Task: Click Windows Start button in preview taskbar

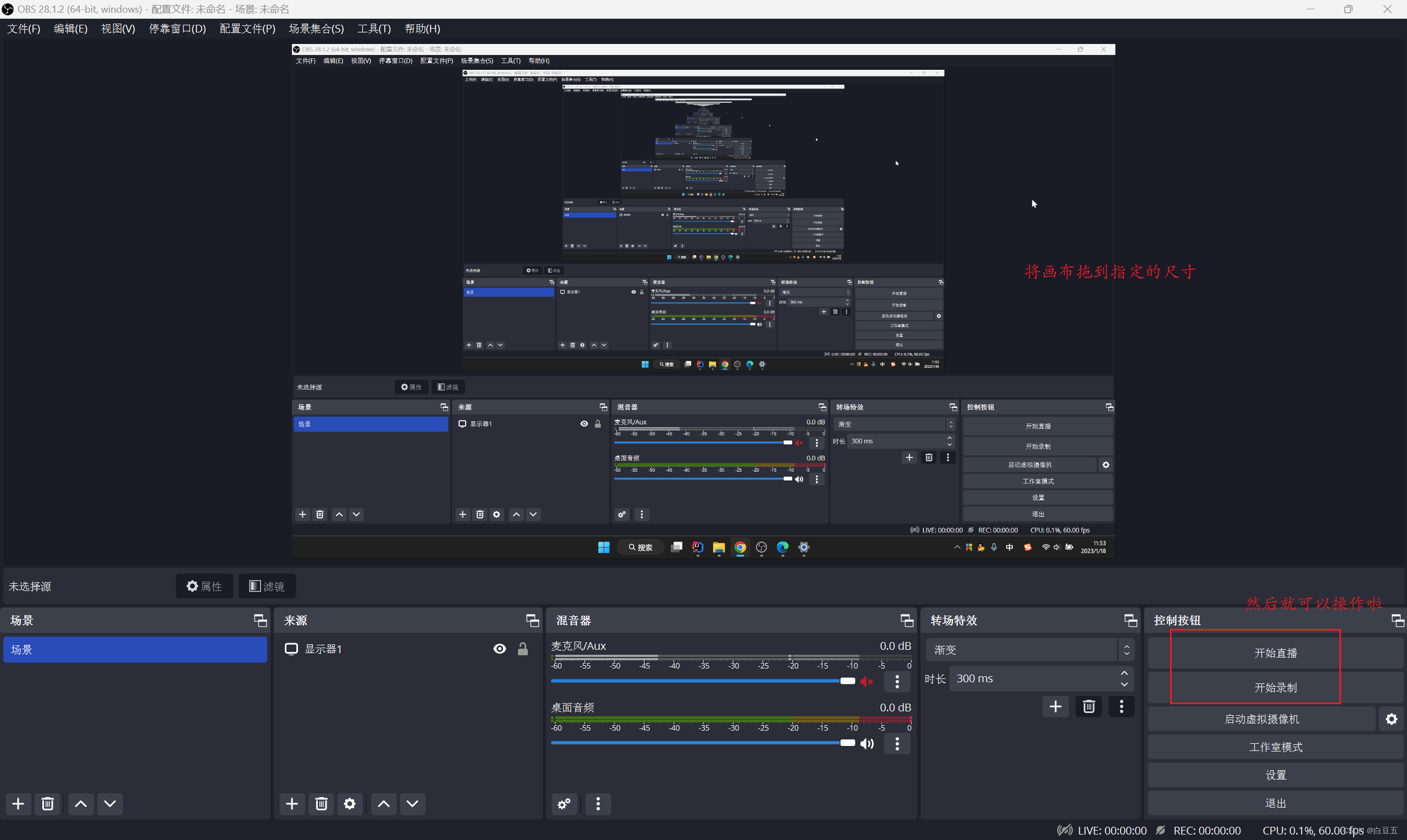Action: click(x=604, y=548)
